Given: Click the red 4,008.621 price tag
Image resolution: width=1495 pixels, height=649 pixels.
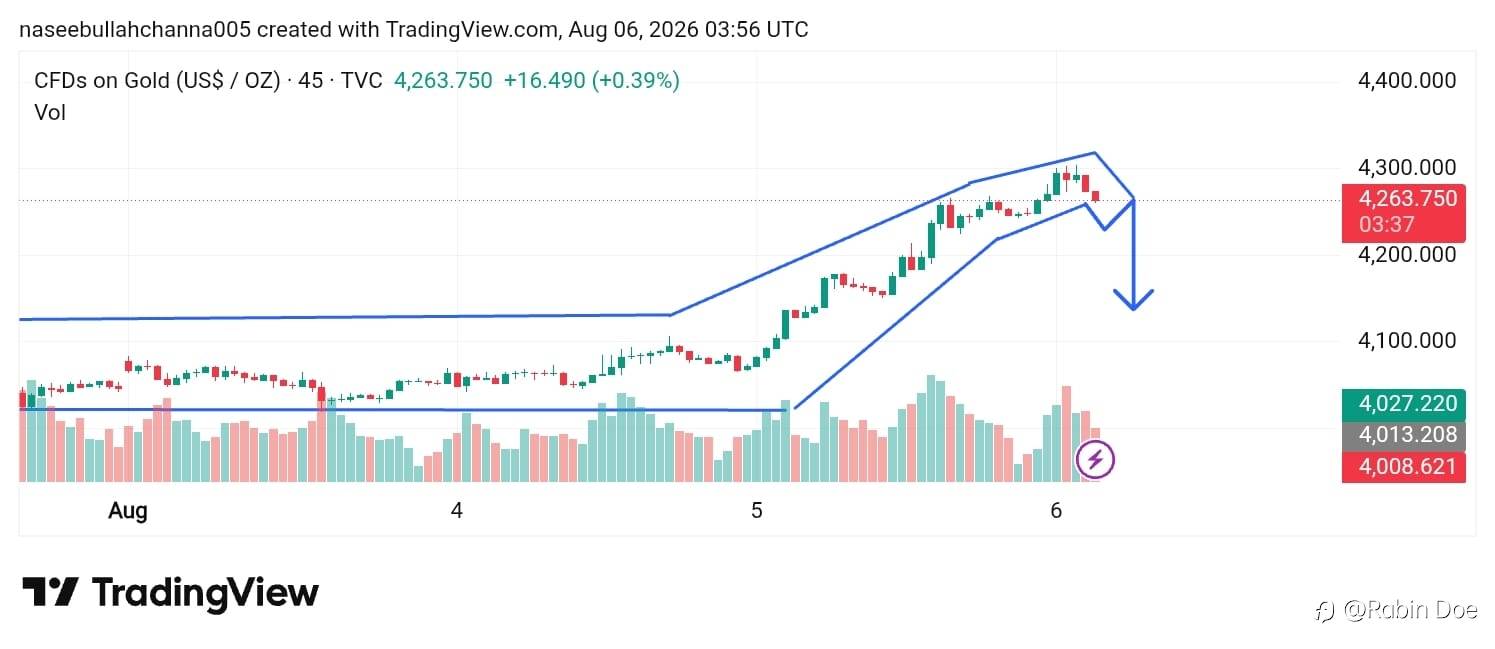Looking at the screenshot, I should coord(1403,466).
